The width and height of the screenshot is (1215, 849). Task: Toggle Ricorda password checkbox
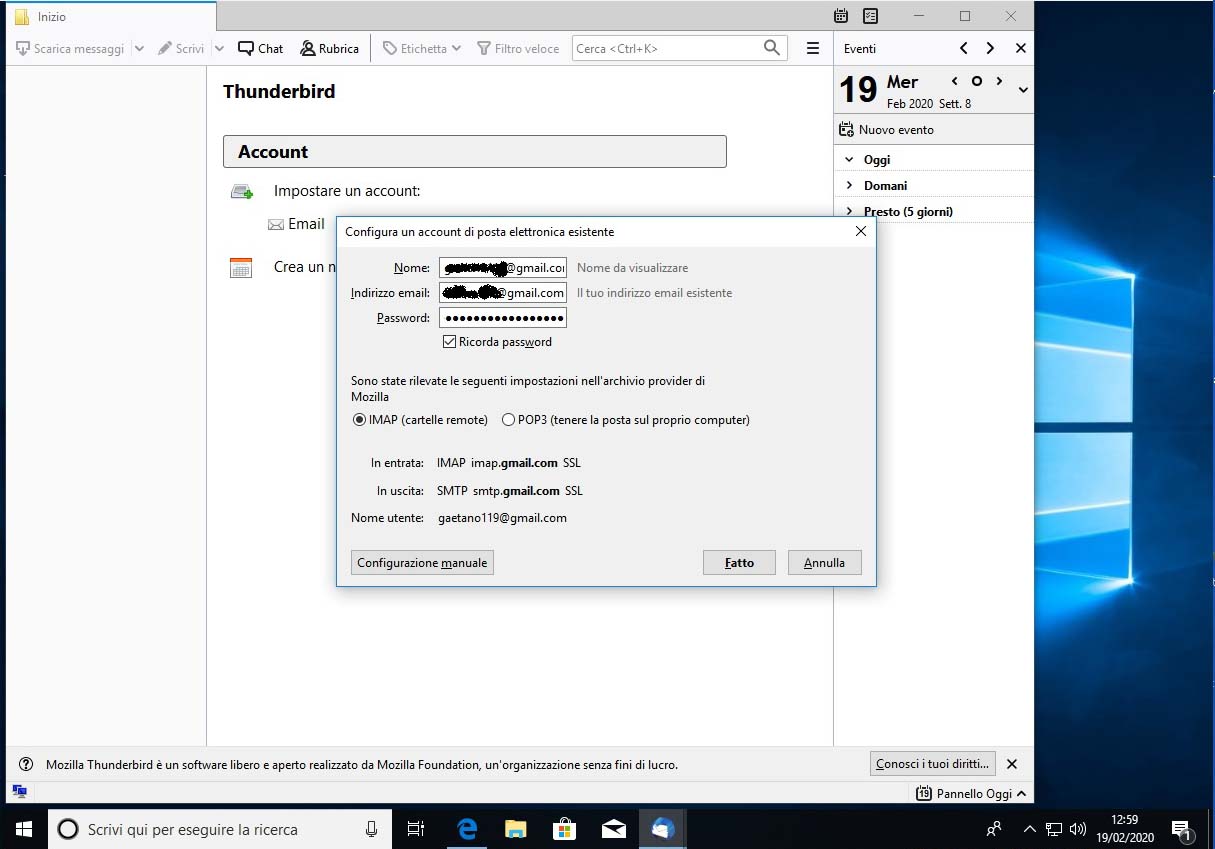[x=449, y=342]
